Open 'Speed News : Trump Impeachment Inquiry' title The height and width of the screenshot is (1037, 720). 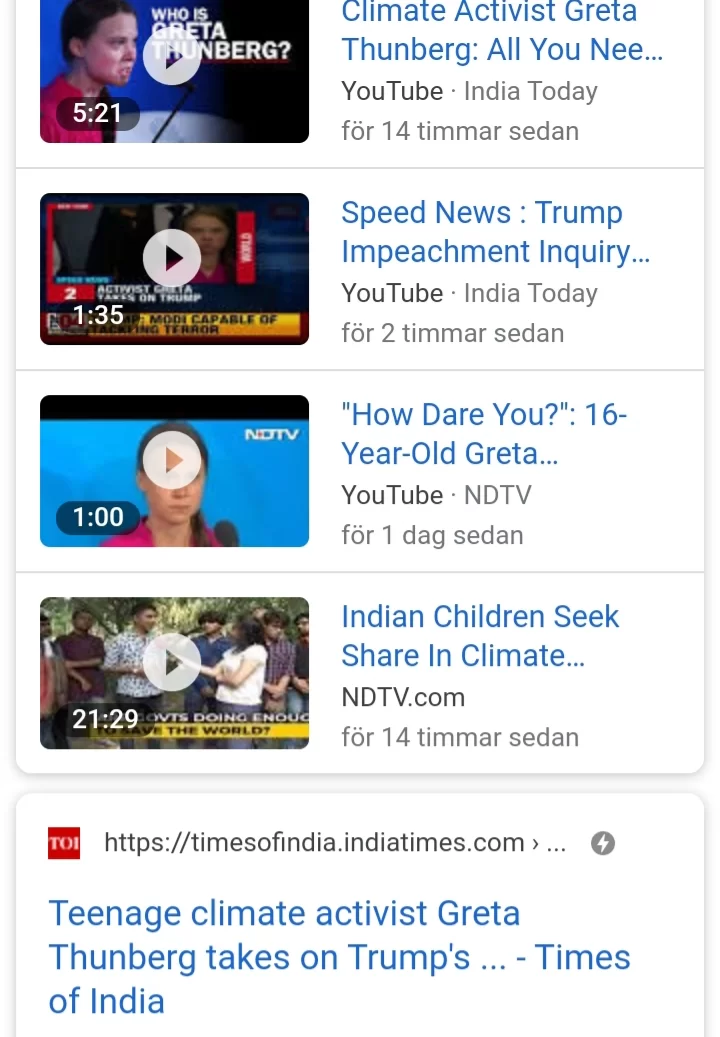coord(495,231)
